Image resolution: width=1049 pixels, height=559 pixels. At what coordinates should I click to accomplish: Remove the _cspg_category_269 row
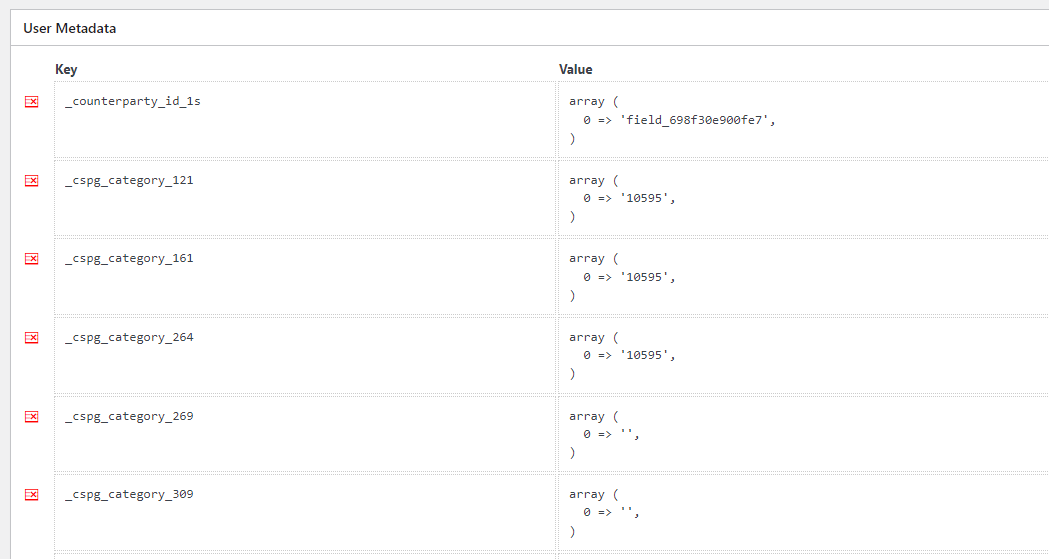pyautogui.click(x=31, y=416)
